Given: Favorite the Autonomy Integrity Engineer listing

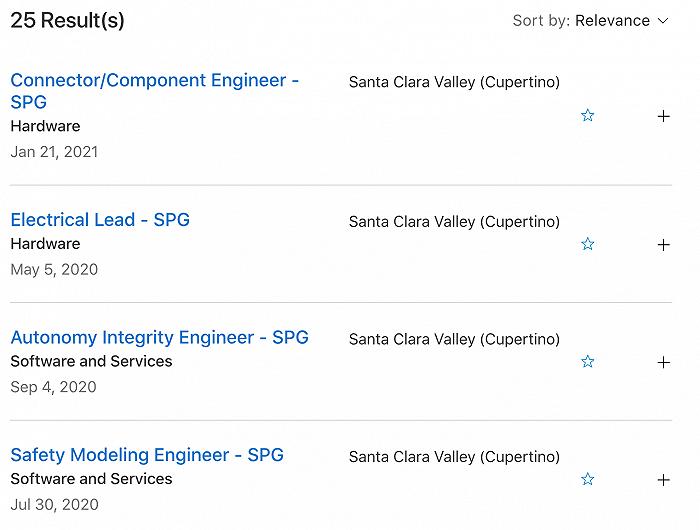Looking at the screenshot, I should coord(588,362).
